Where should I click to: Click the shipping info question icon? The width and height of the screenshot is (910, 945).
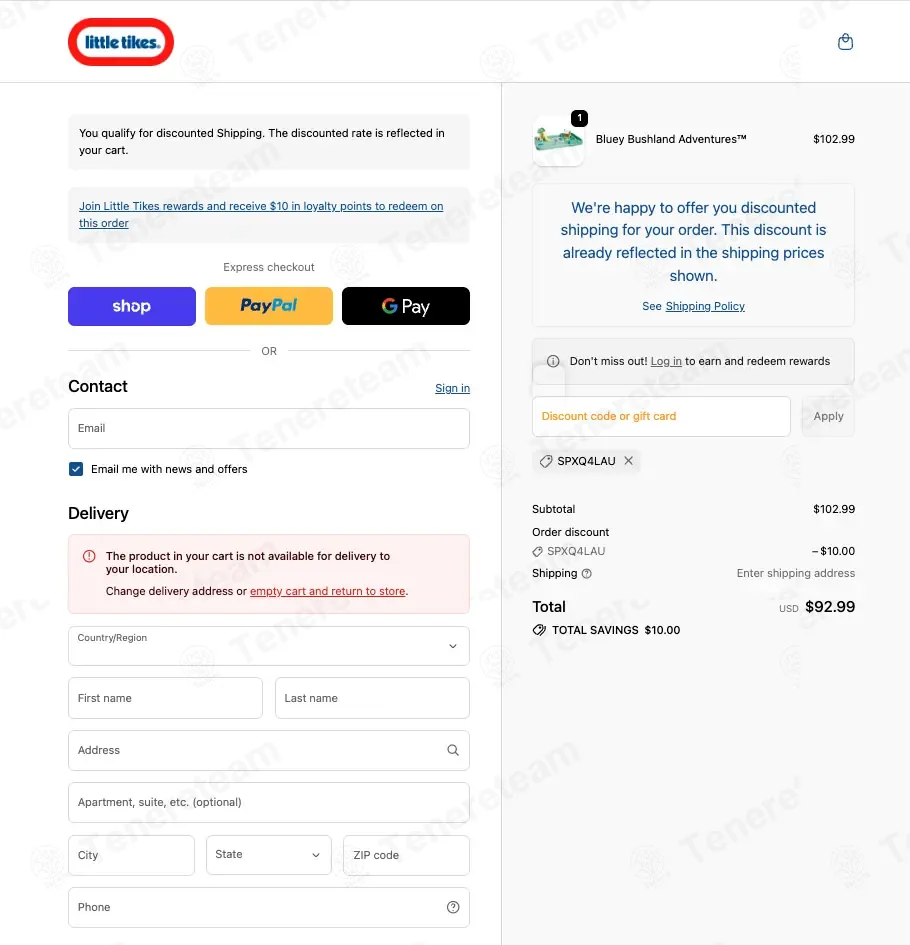click(586, 574)
